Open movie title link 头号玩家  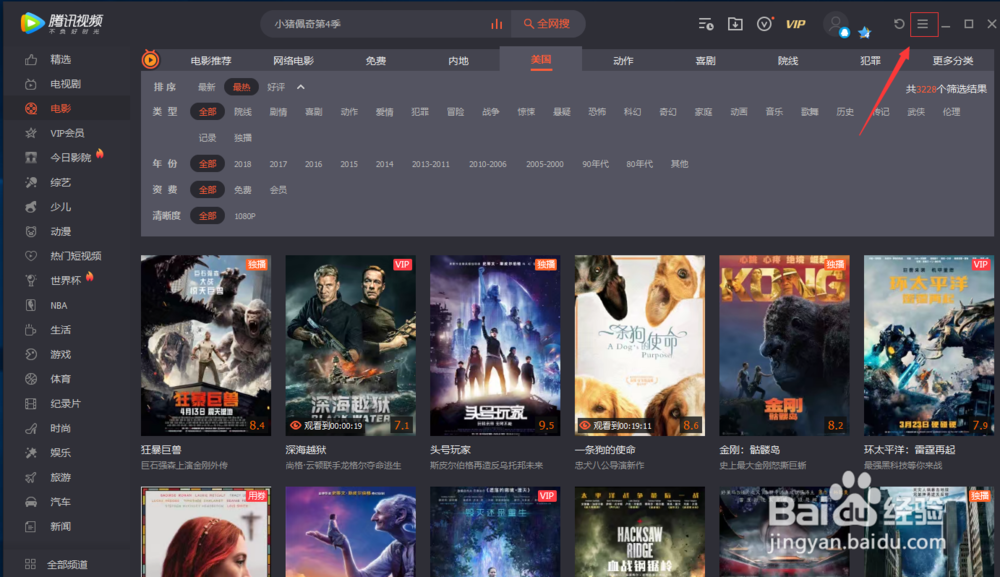tap(451, 450)
